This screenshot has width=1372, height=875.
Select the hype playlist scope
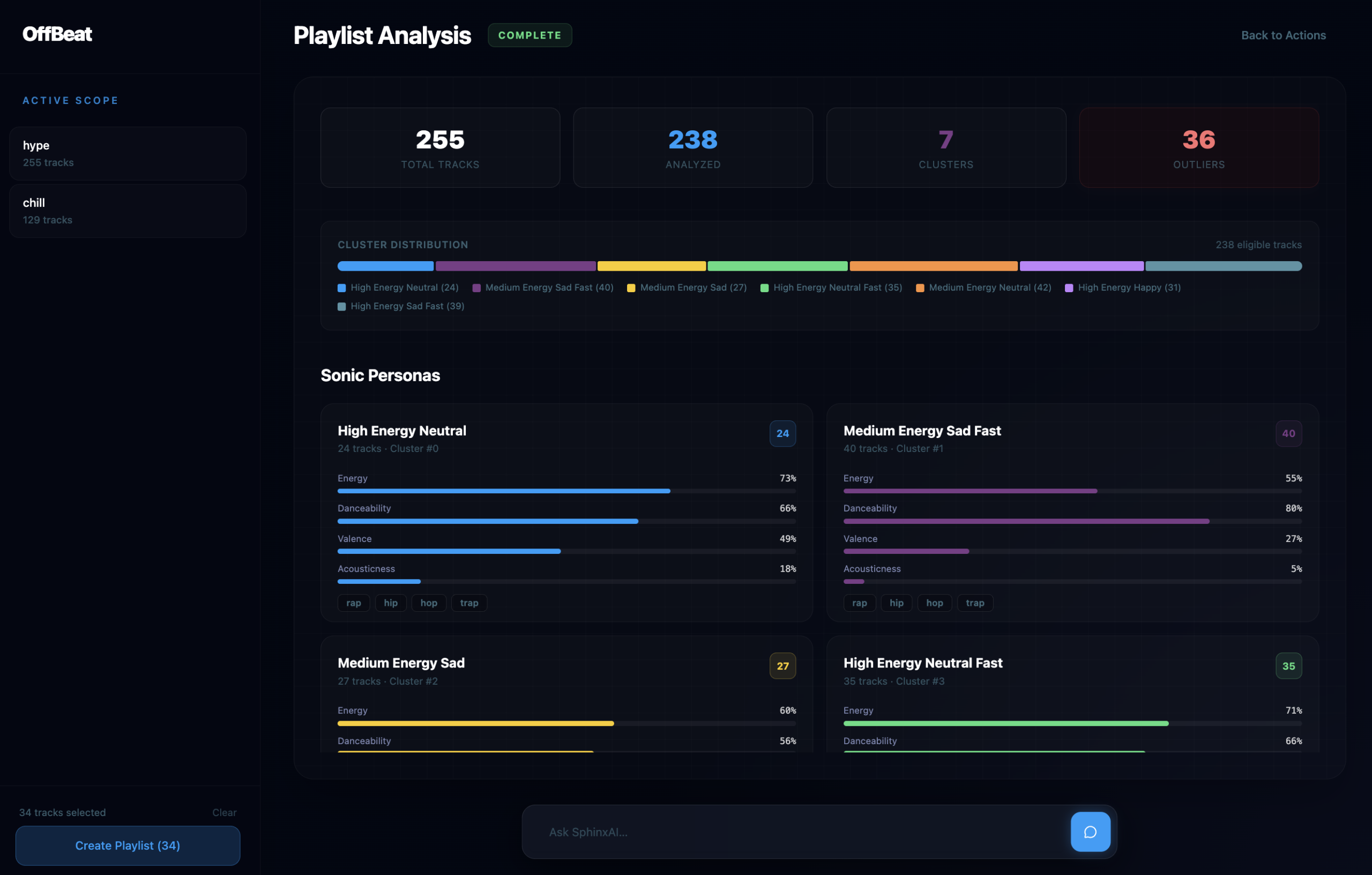(128, 153)
